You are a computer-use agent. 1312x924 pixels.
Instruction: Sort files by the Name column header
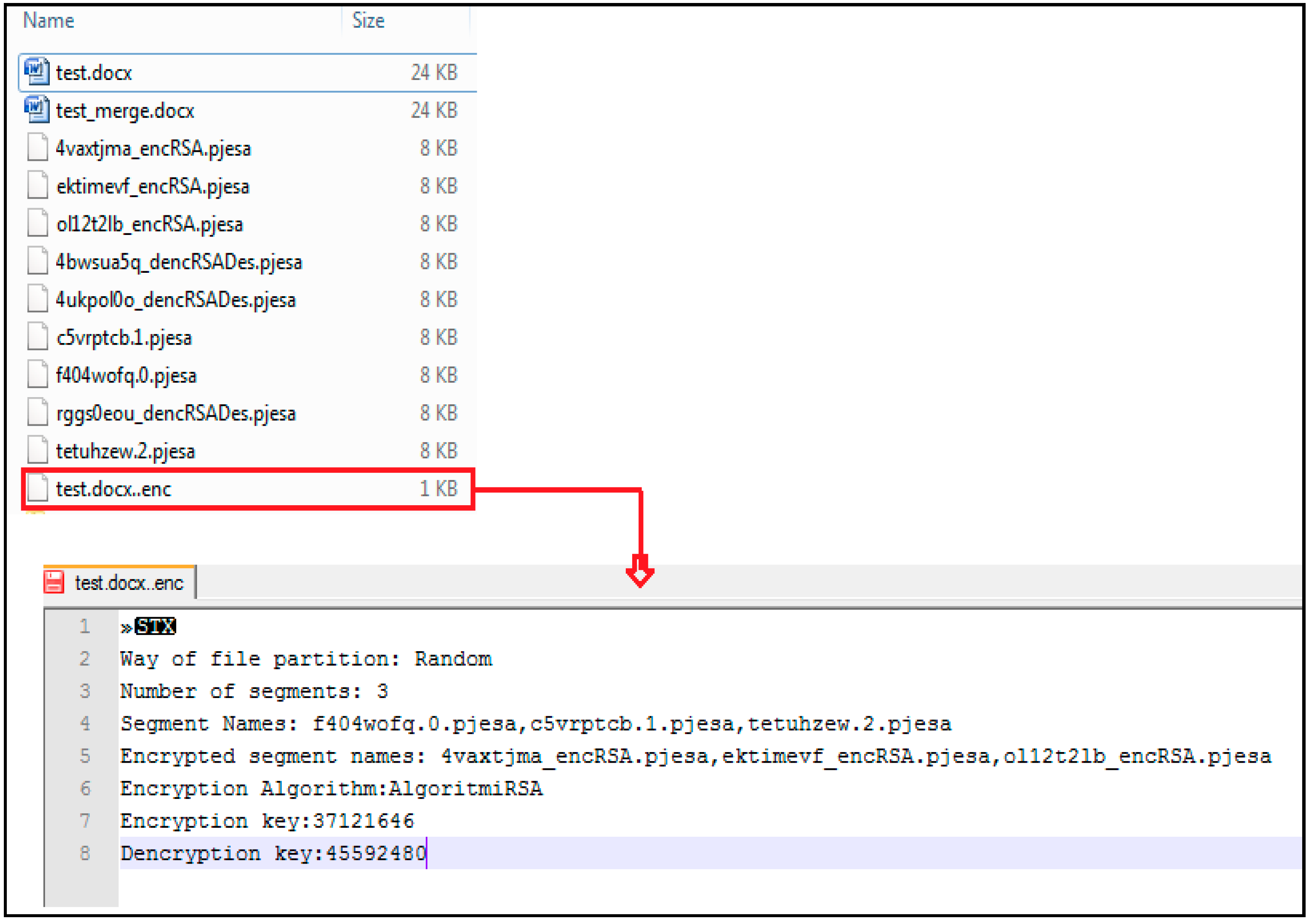(49, 21)
